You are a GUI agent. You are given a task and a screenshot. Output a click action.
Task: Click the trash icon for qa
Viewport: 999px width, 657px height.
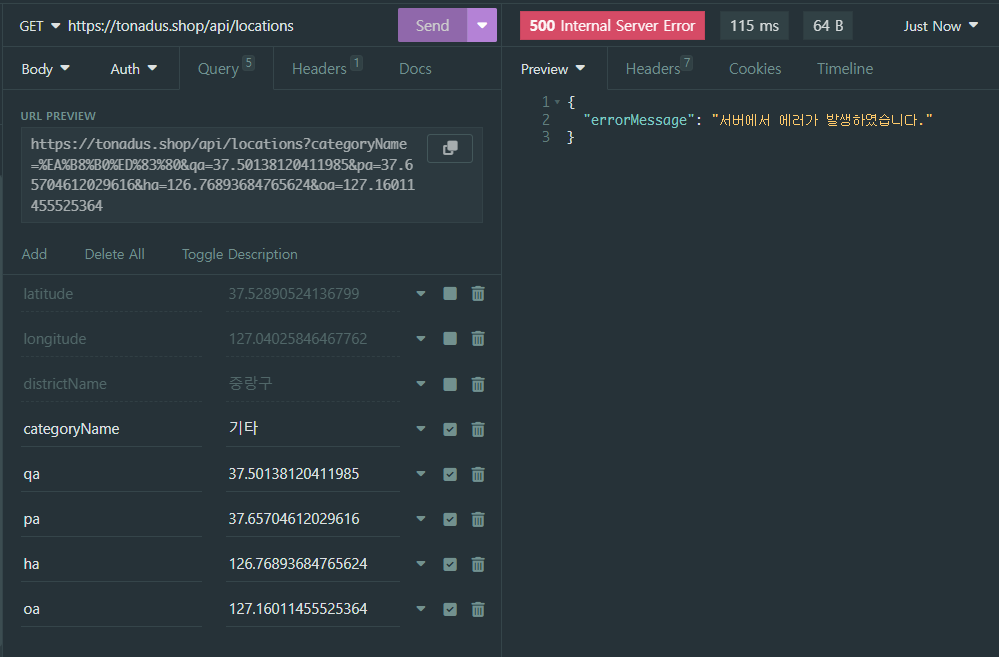(478, 474)
